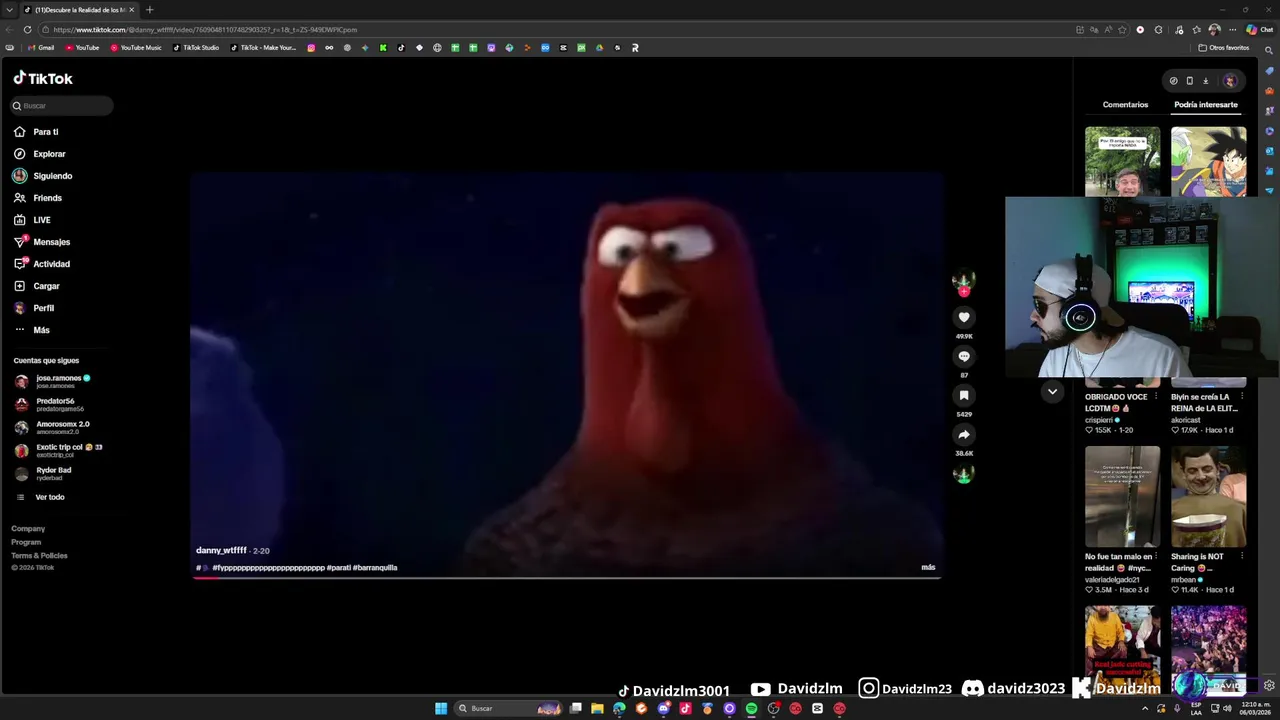The height and width of the screenshot is (720, 1280).
Task: Open the Otros favoritos folder
Action: pyautogui.click(x=1224, y=48)
